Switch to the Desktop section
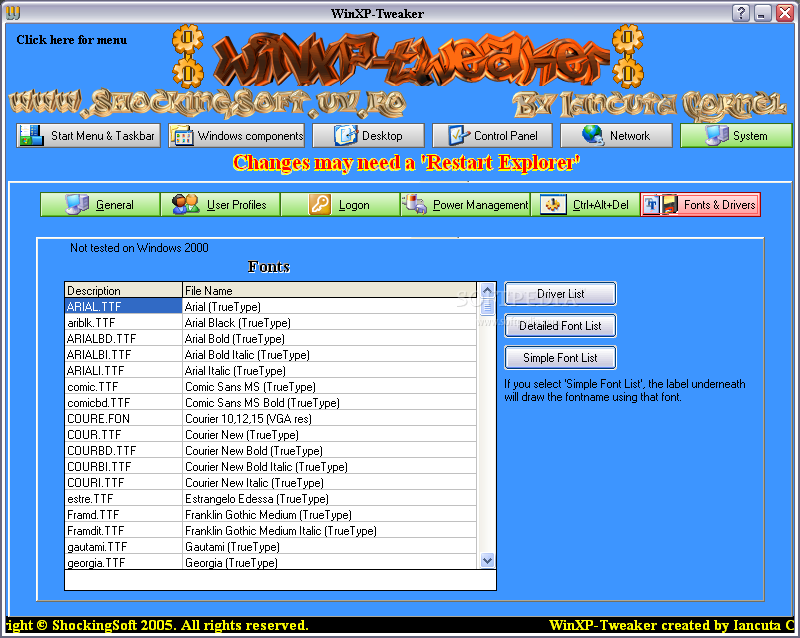The width and height of the screenshot is (800, 638). click(x=368, y=136)
